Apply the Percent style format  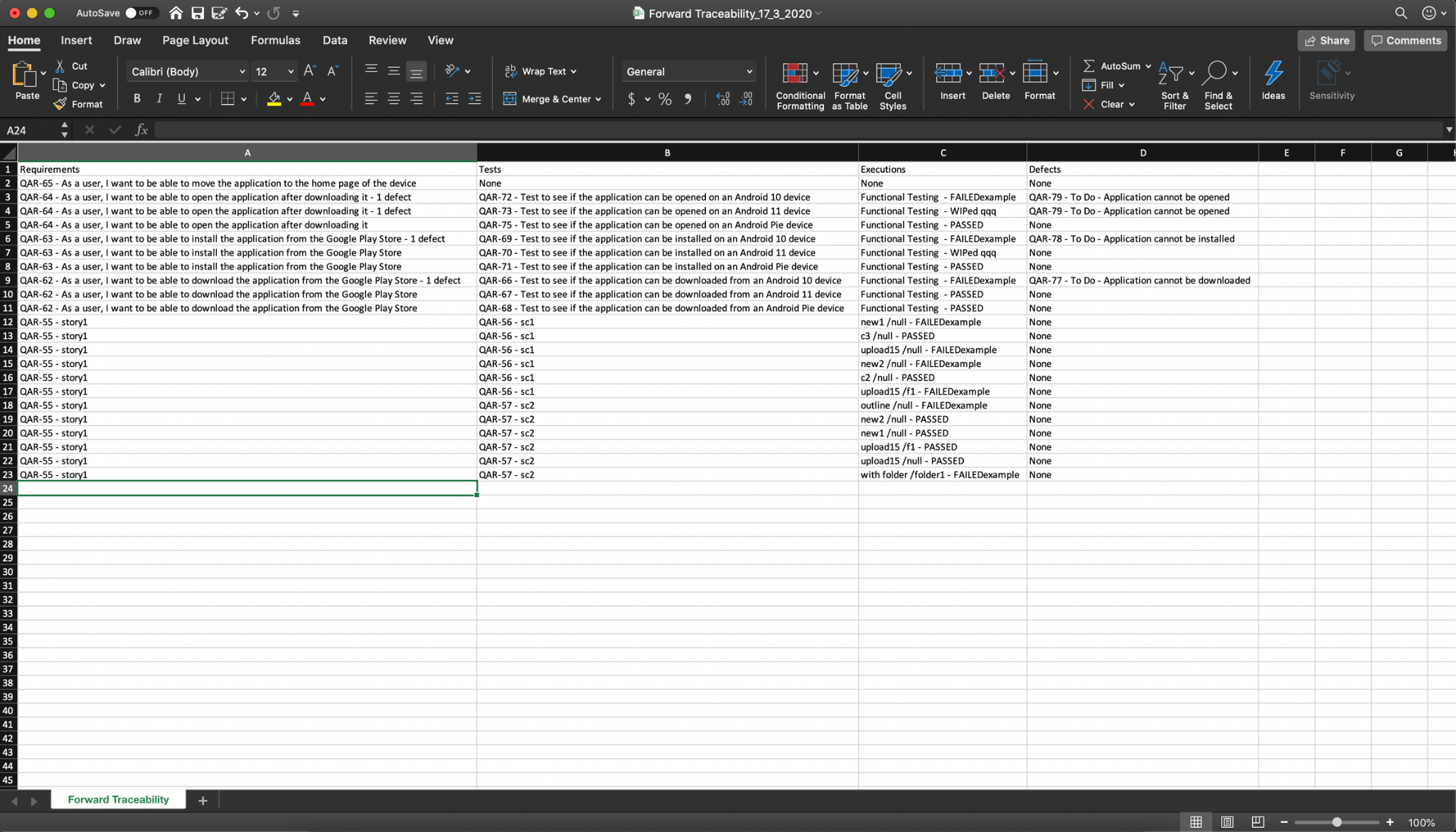coord(665,99)
